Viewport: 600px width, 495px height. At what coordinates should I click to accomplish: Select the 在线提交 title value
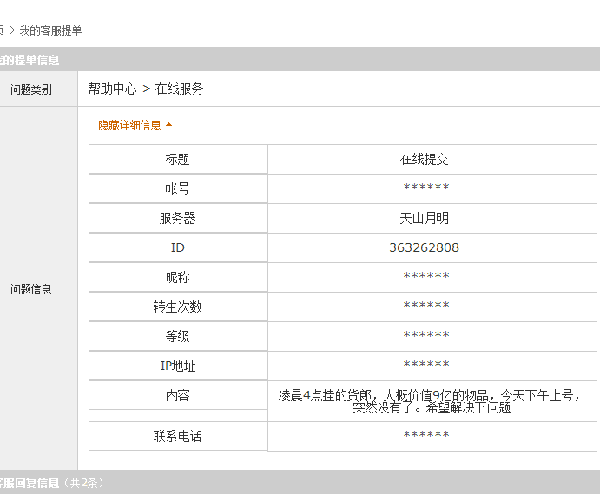point(425,159)
